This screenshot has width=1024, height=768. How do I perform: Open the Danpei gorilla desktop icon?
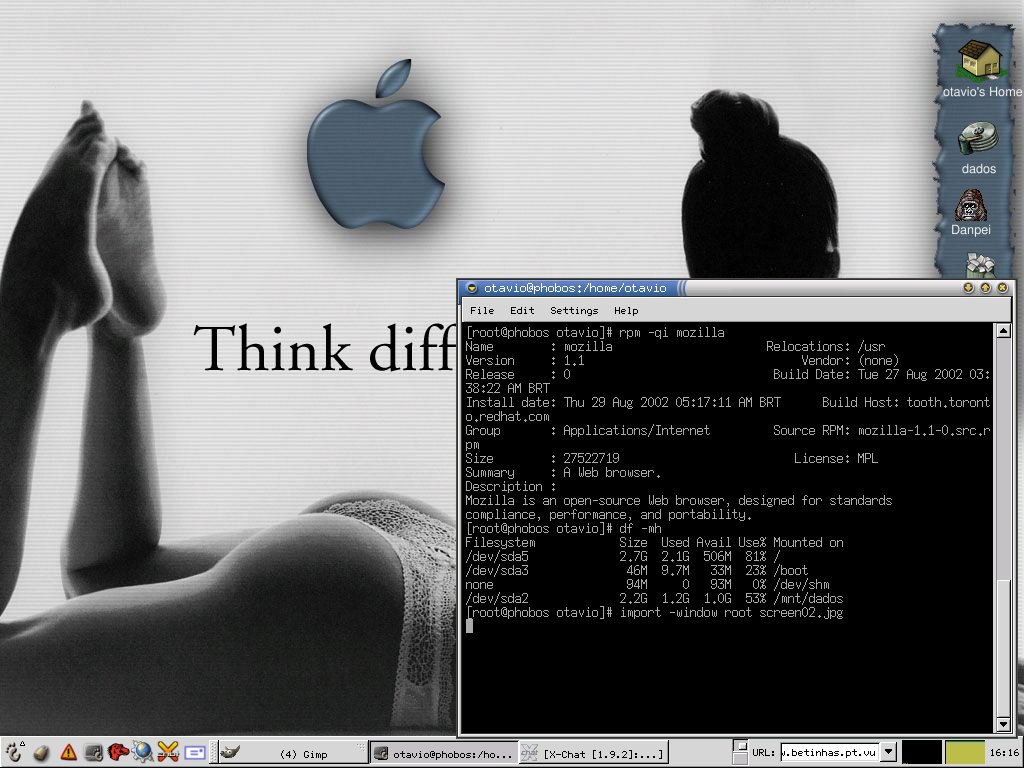pos(970,213)
